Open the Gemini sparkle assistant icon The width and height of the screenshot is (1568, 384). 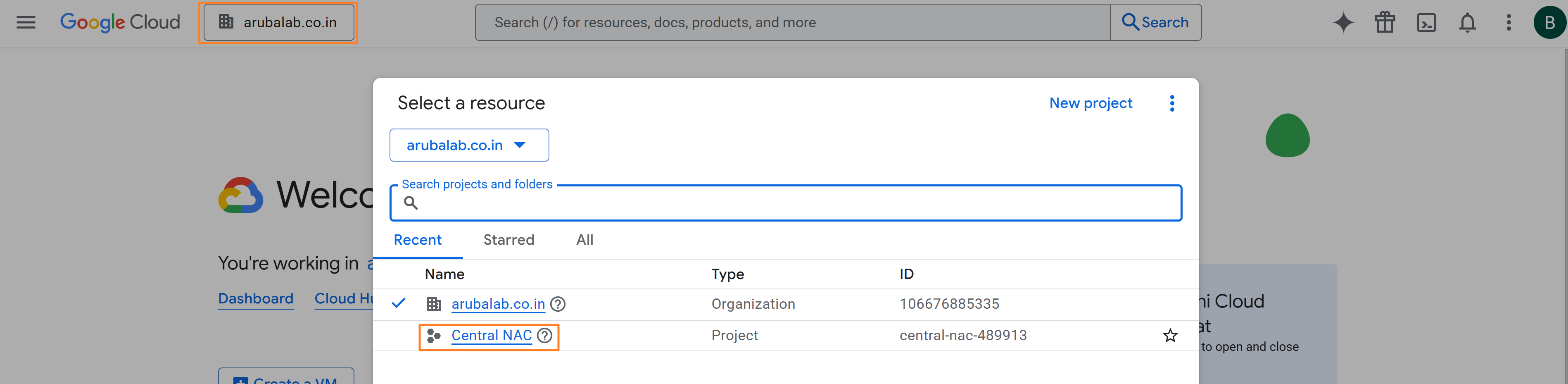[x=1343, y=23]
